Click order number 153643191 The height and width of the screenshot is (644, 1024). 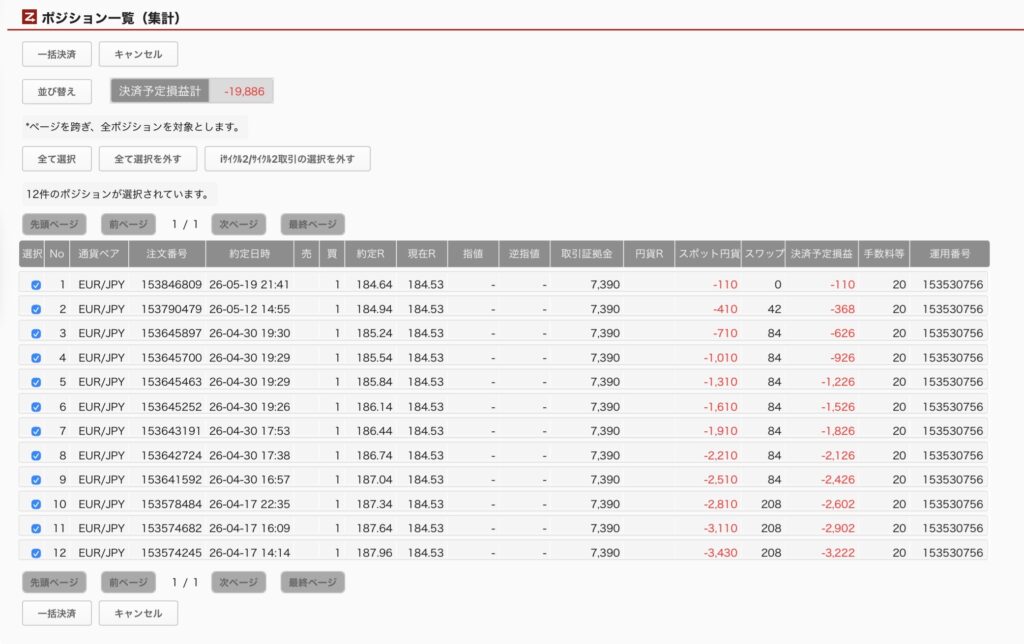pyautogui.click(x=171, y=431)
